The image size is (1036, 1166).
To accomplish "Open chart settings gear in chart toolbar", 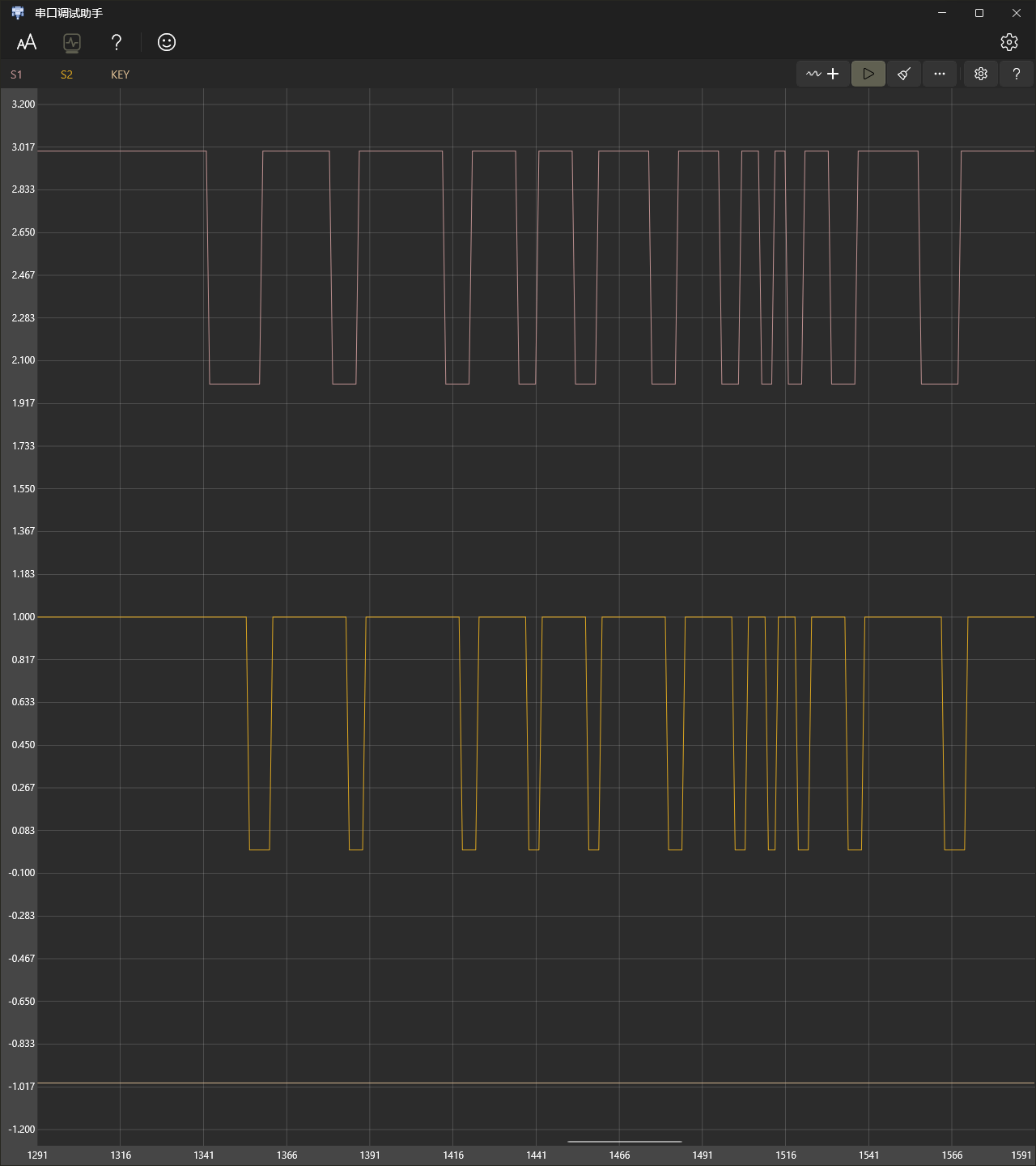I will click(x=981, y=74).
